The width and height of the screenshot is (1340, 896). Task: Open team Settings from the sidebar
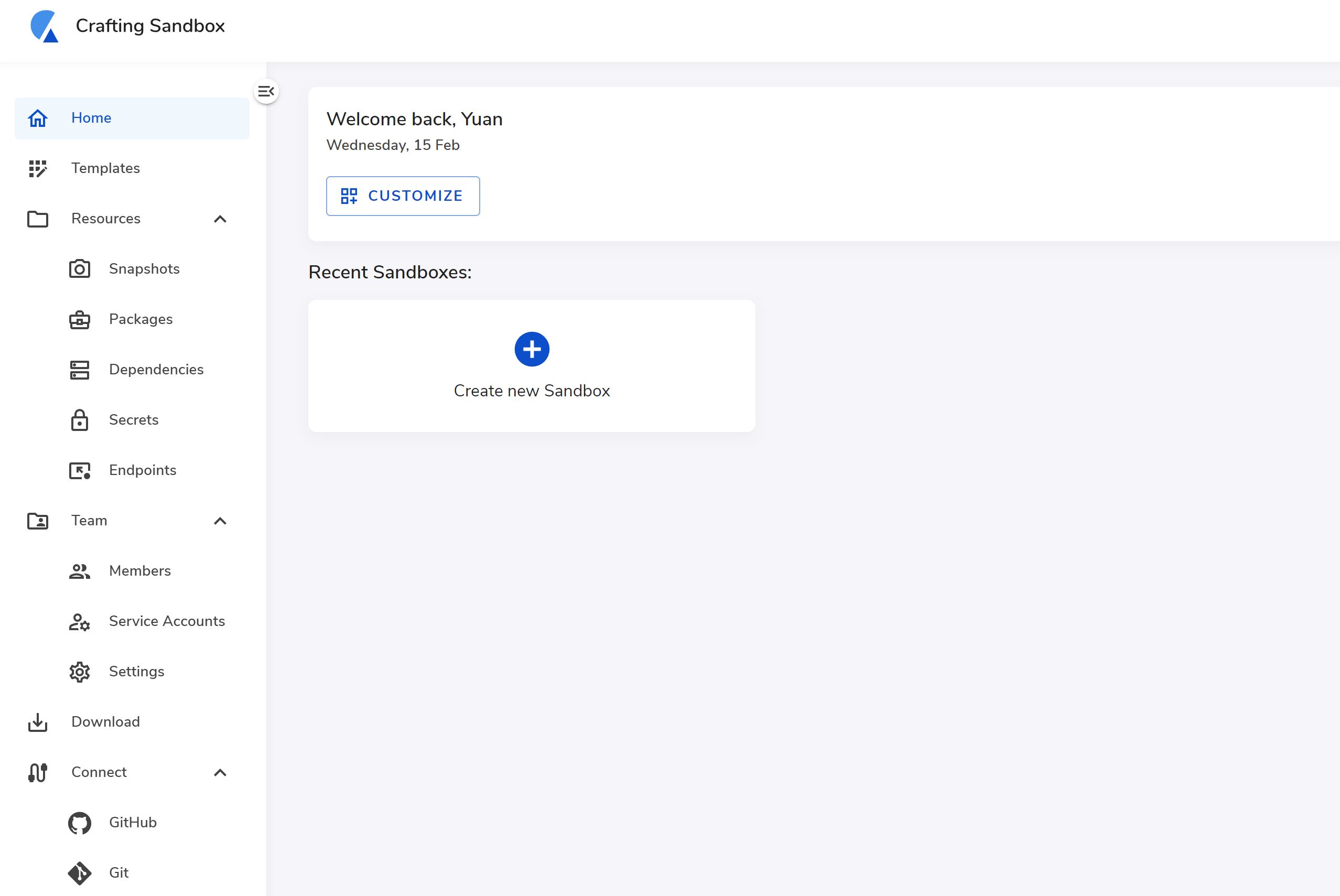(x=137, y=672)
